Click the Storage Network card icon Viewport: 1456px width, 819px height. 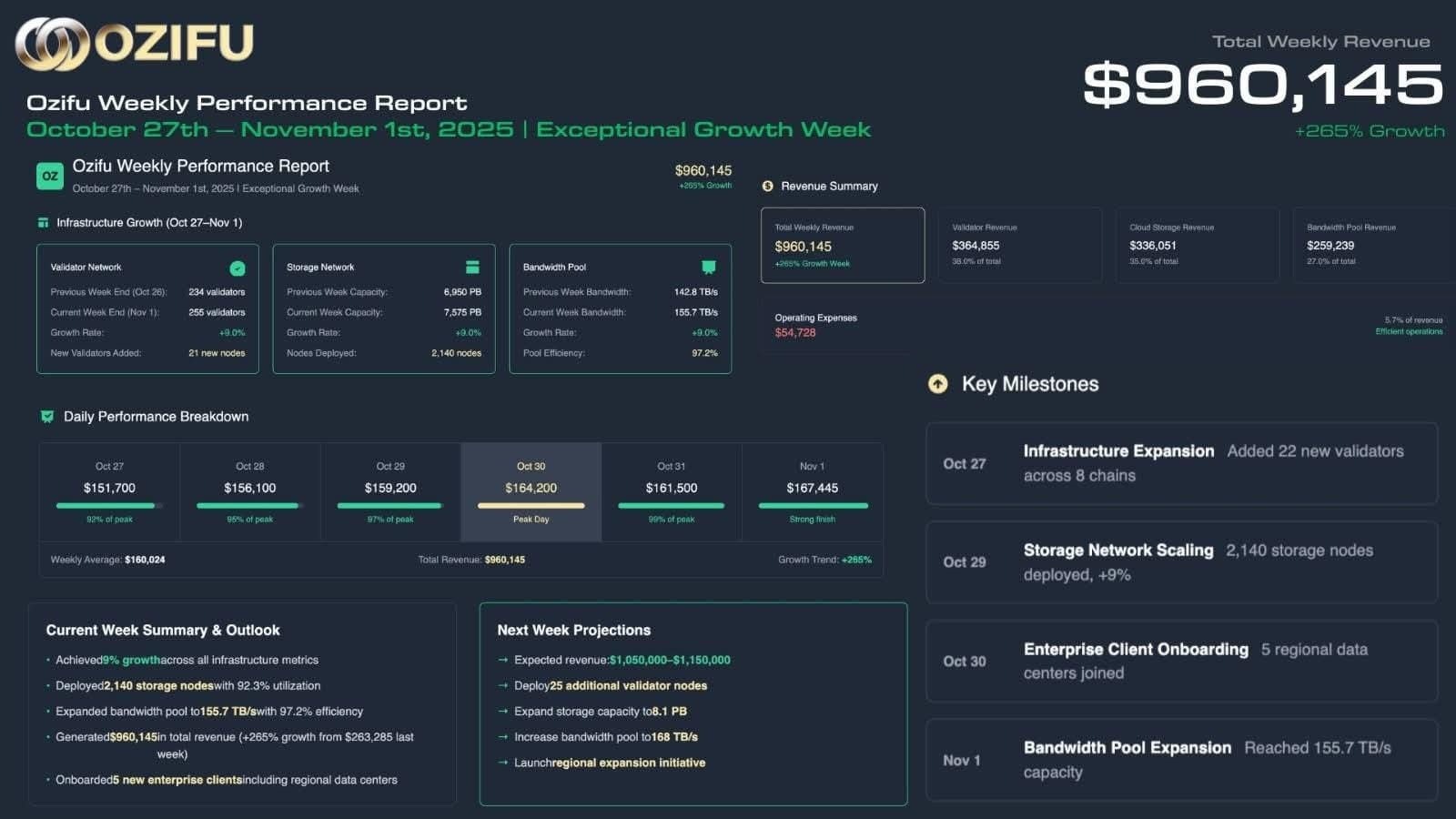472,268
